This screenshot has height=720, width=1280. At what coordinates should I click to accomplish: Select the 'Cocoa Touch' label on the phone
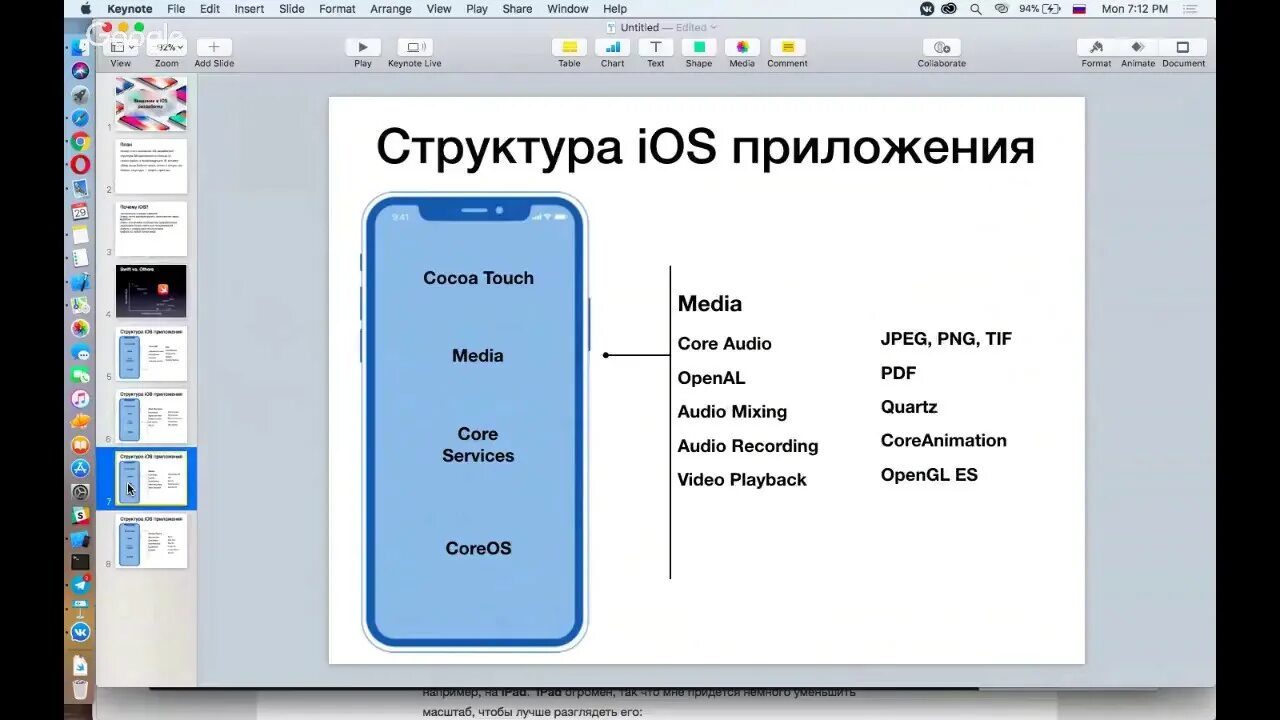pyautogui.click(x=478, y=278)
